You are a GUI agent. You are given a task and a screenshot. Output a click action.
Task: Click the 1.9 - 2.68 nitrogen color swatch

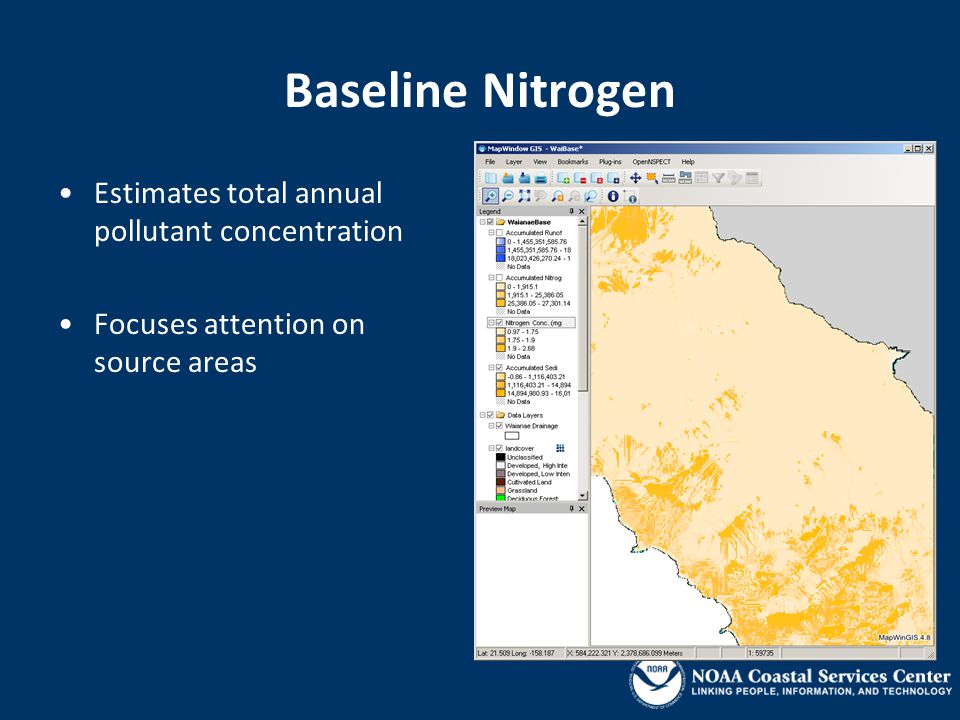(501, 348)
